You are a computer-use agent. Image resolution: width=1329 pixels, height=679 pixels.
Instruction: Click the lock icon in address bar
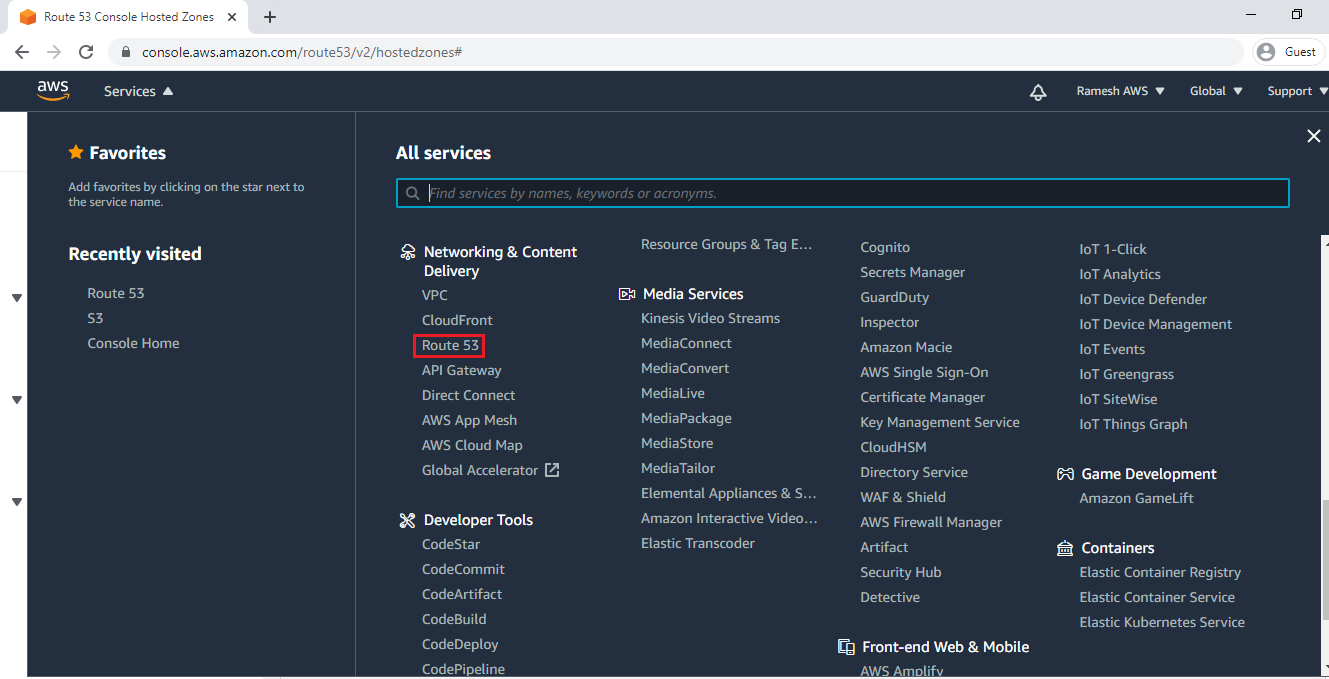pyautogui.click(x=126, y=52)
